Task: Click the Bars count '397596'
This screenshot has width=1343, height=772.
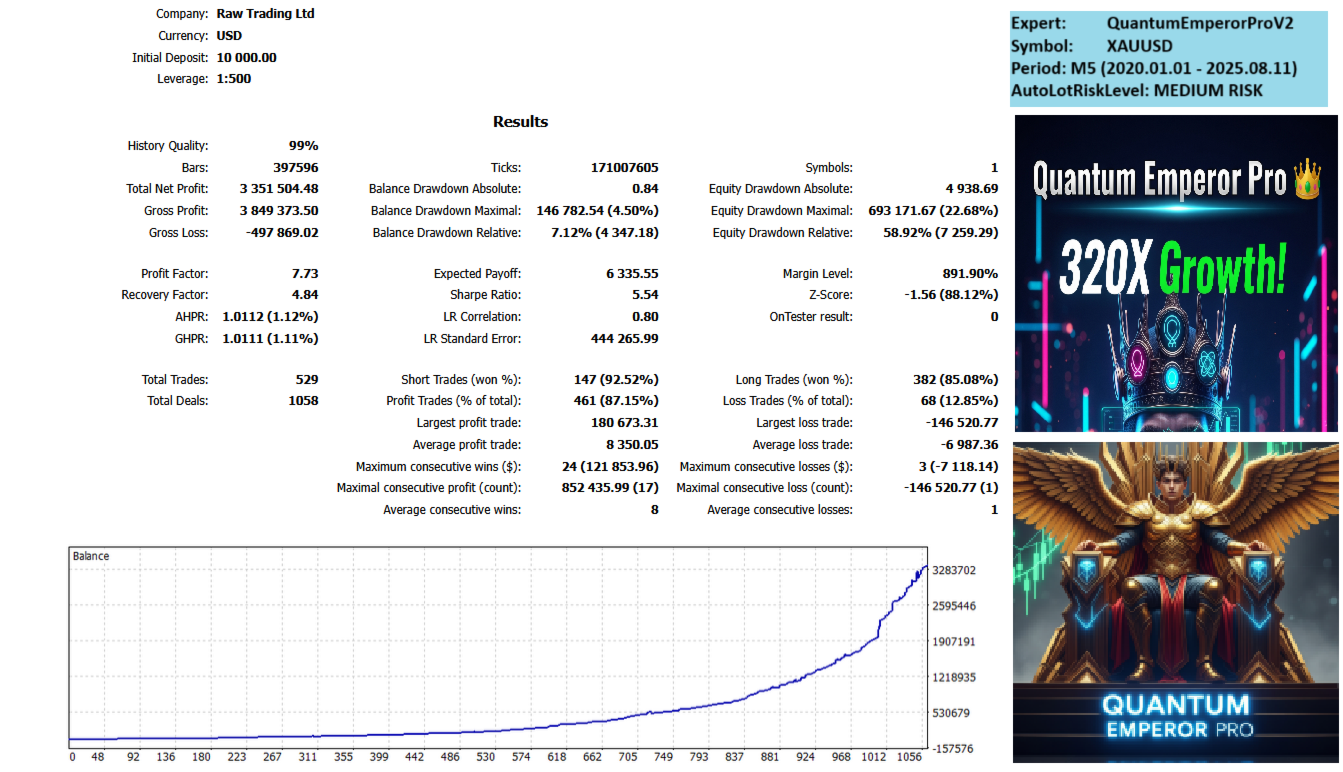Action: [x=295, y=168]
